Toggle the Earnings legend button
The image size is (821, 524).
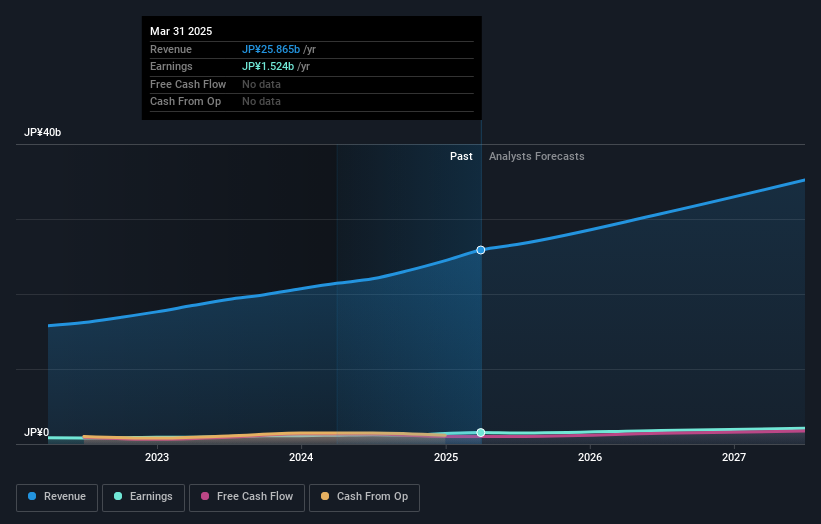[143, 497]
